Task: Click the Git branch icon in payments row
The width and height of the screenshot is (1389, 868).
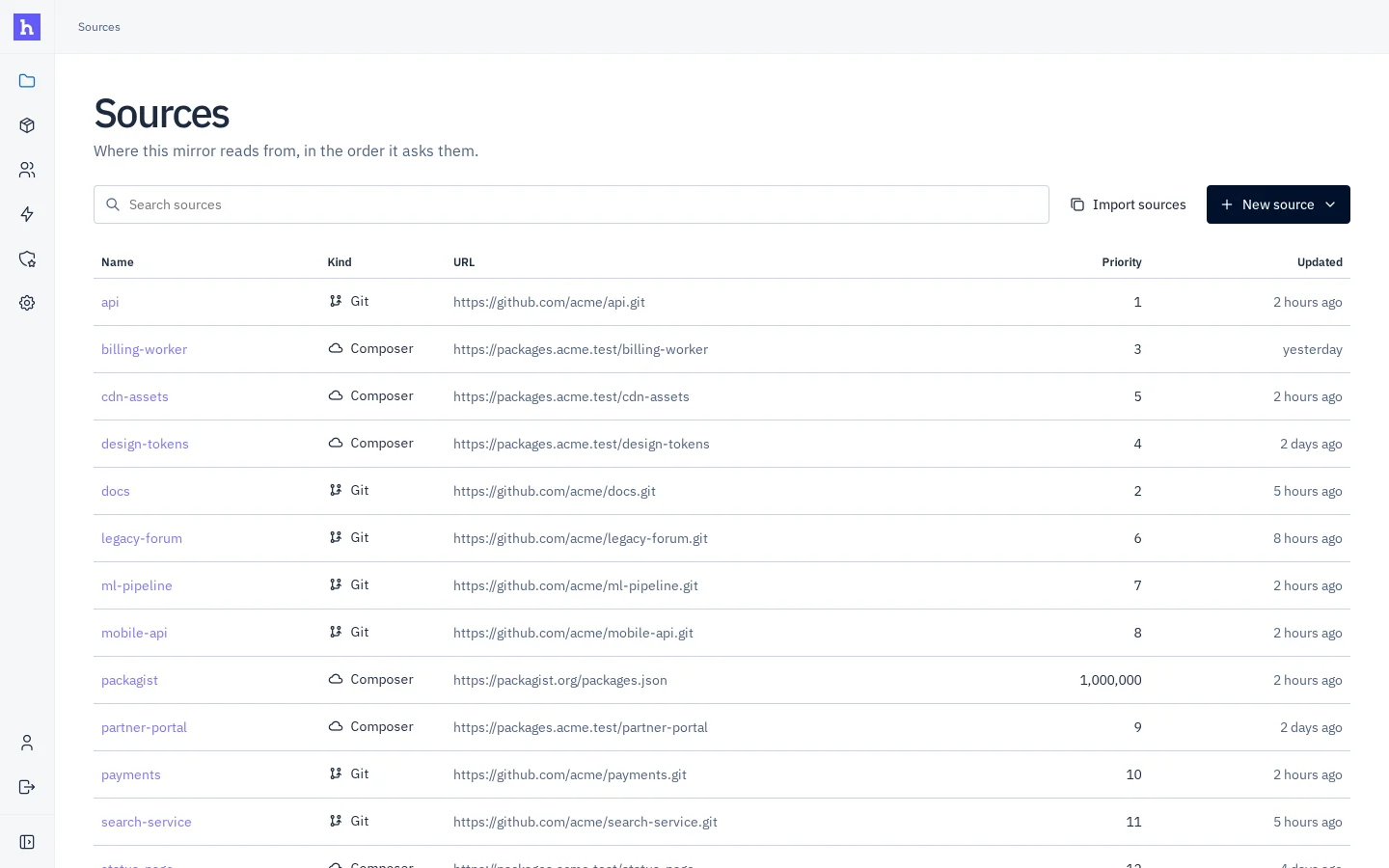Action: pyautogui.click(x=336, y=773)
